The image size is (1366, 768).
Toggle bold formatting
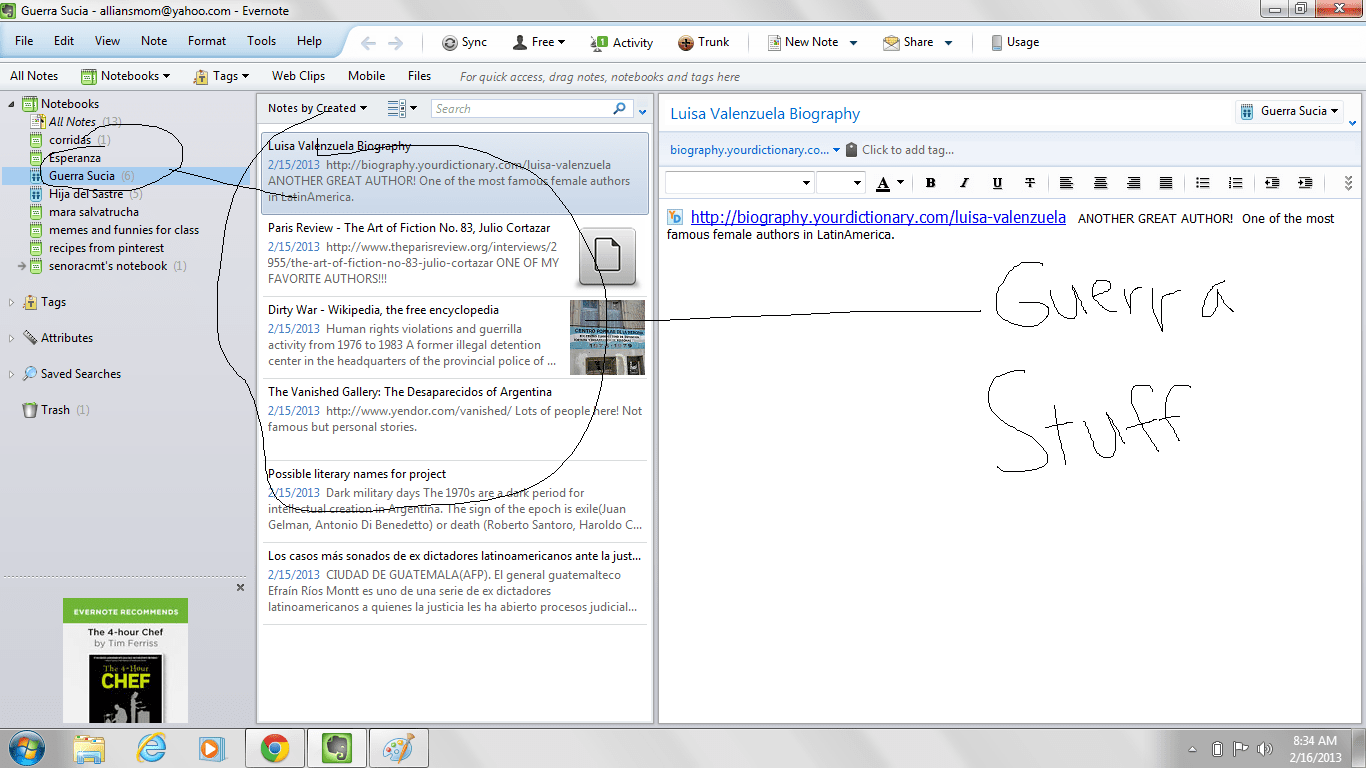click(930, 183)
